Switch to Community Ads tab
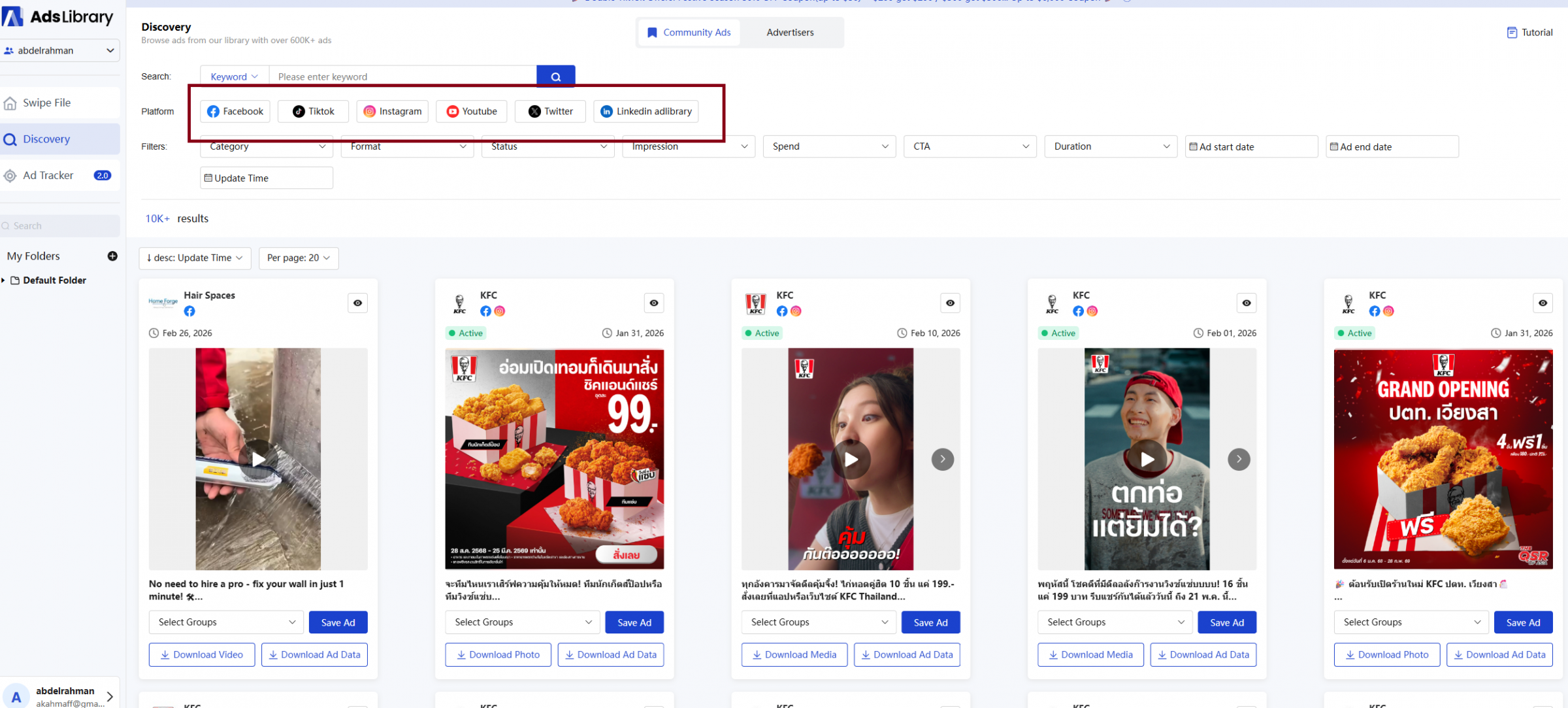The height and width of the screenshot is (708, 1568). click(689, 32)
